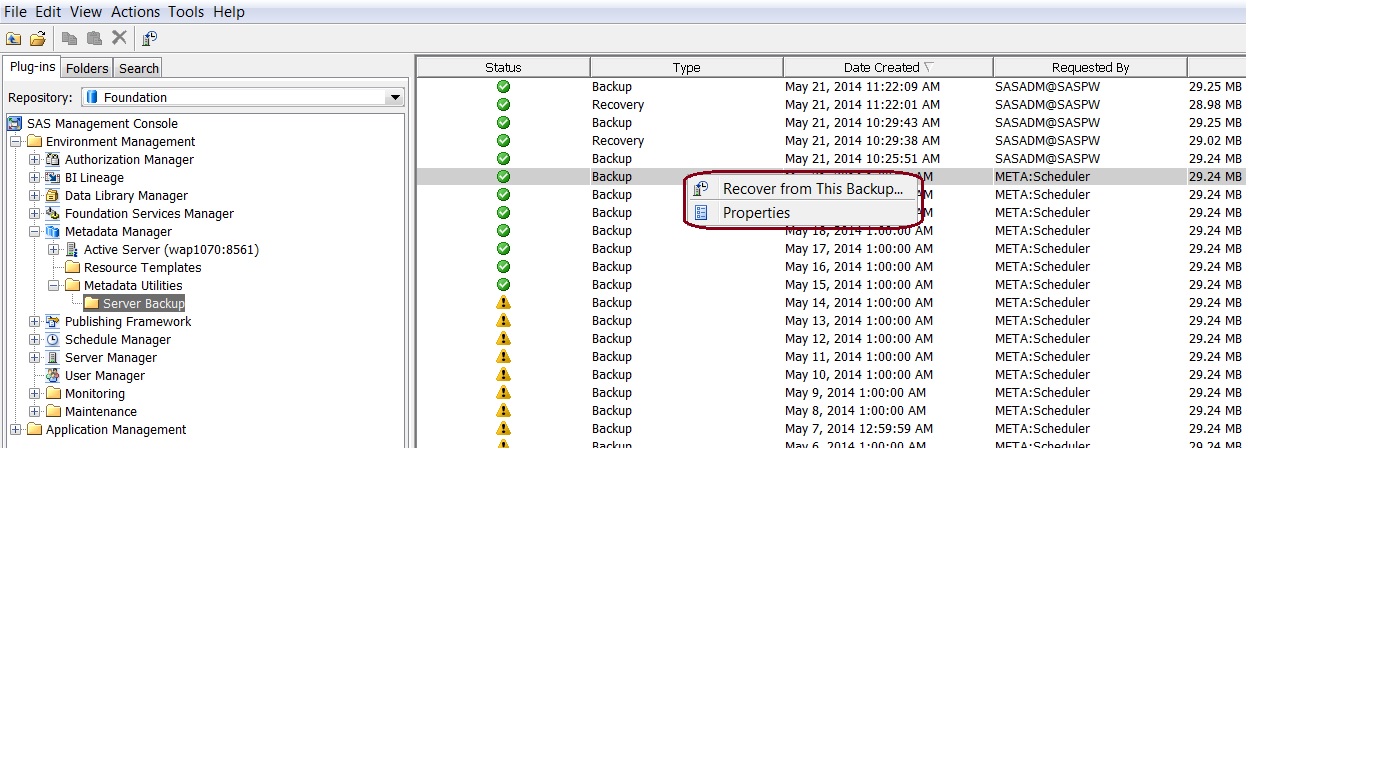Open Properties from the context menu
The width and height of the screenshot is (1383, 778).
pos(756,212)
